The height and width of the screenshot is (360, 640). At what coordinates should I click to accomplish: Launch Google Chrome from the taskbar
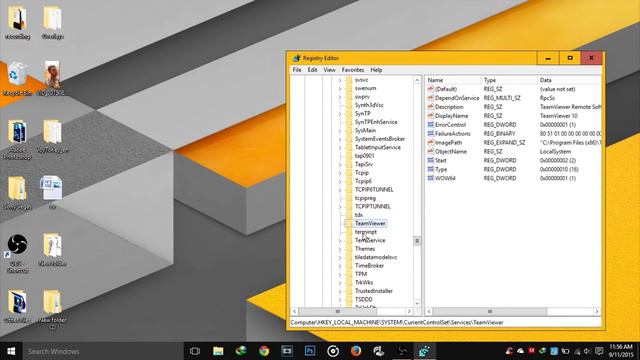tap(264, 351)
